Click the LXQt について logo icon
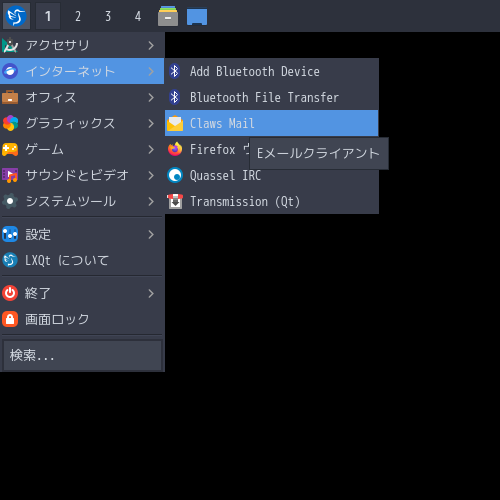This screenshot has height=500, width=500. (x=10, y=260)
